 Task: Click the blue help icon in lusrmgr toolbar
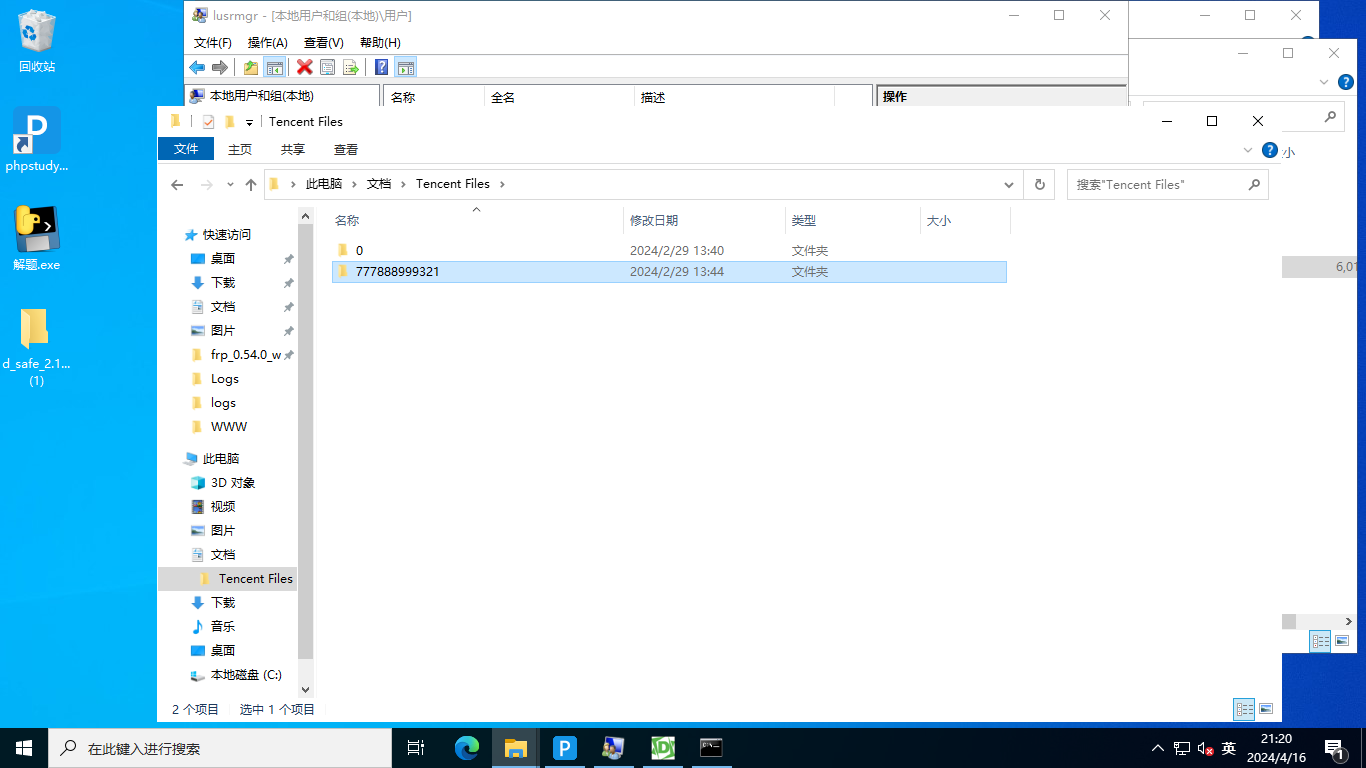(381, 67)
